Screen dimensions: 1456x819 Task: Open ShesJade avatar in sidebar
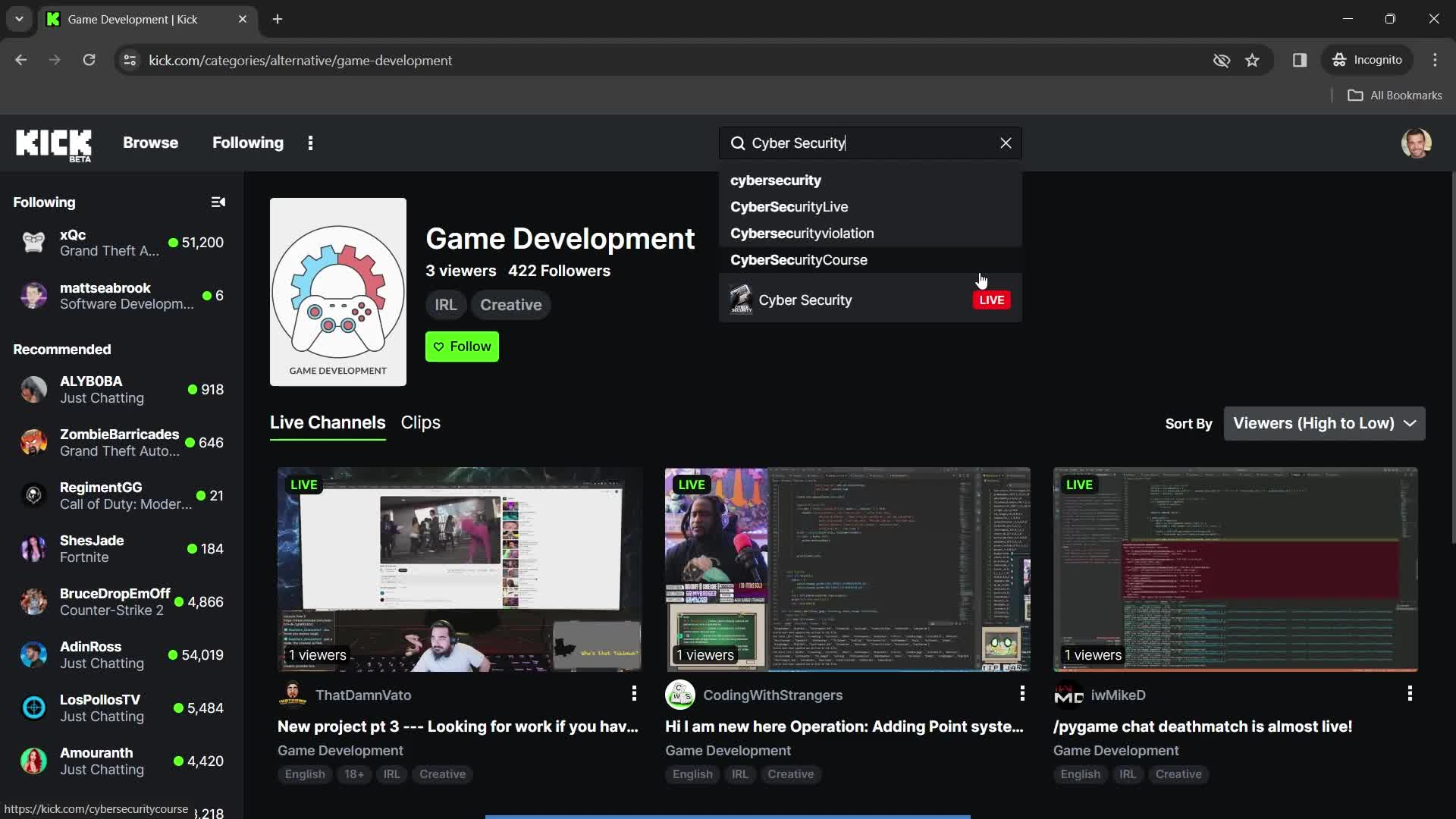[x=33, y=549]
